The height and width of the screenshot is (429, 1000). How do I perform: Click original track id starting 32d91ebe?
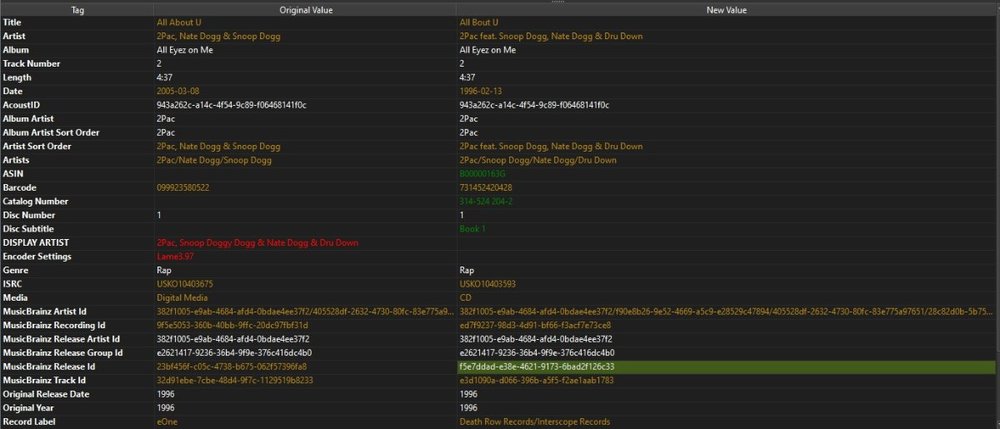[235, 381]
